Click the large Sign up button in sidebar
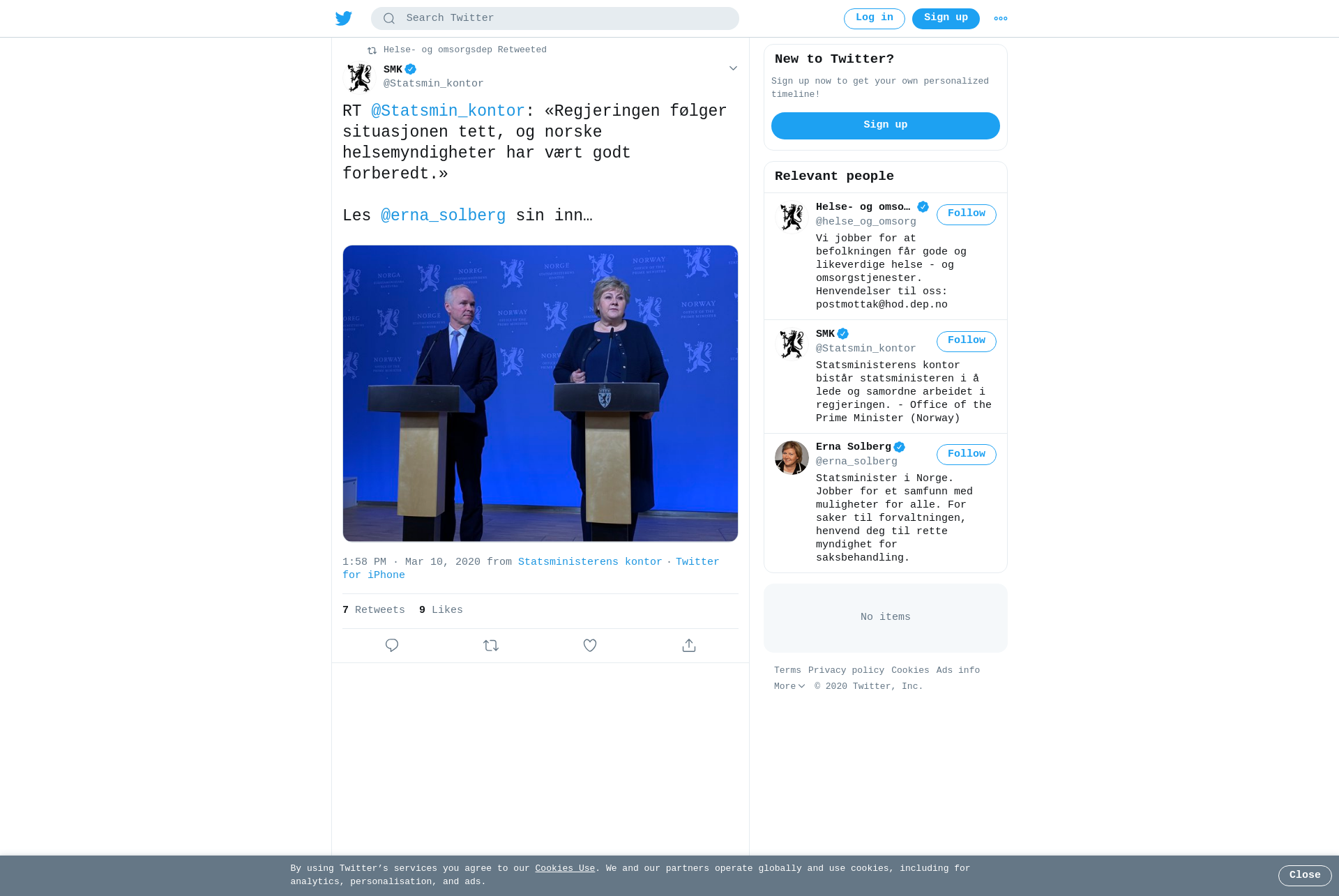 coord(886,126)
